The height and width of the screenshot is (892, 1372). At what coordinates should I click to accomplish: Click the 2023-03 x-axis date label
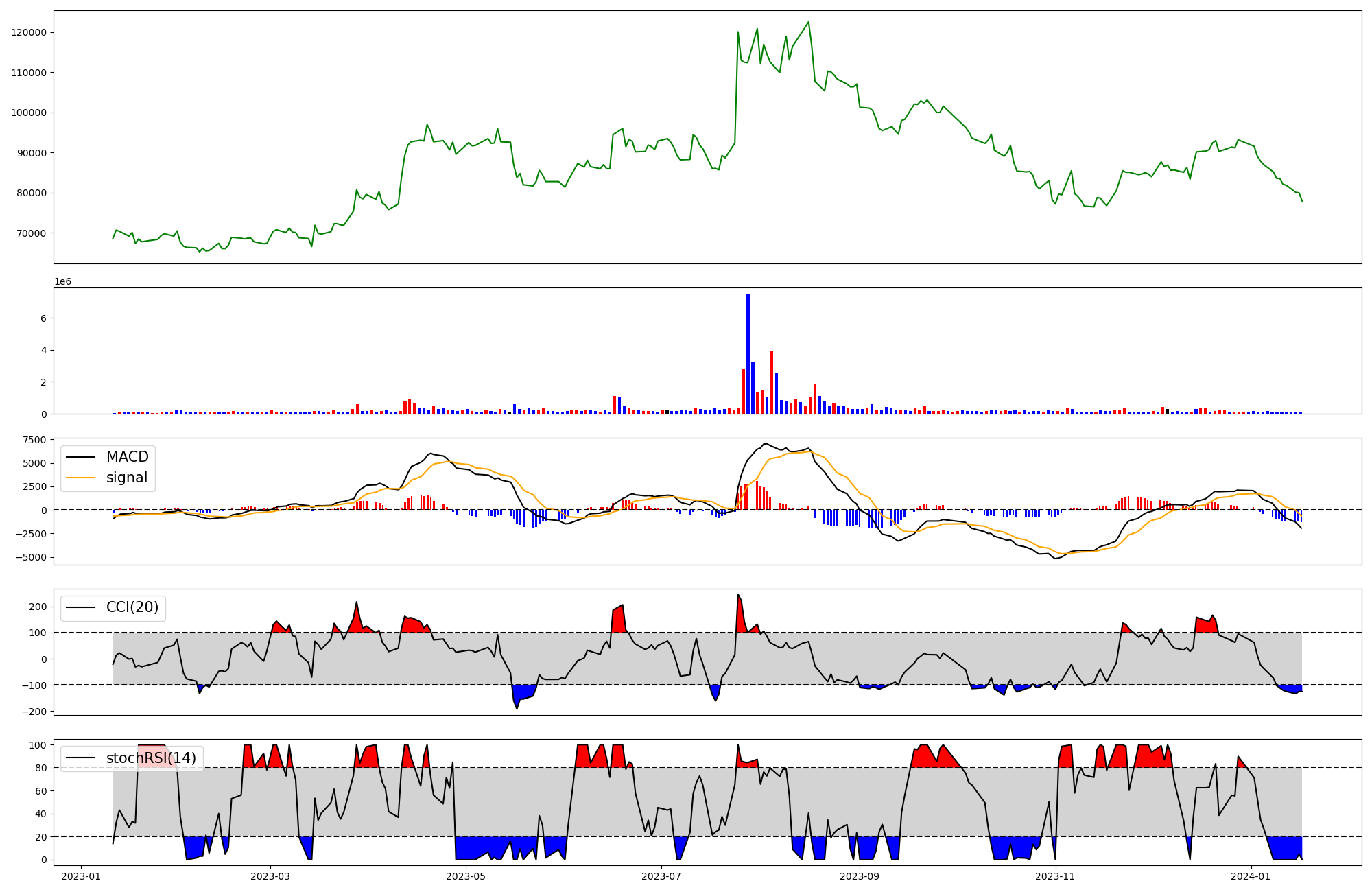coord(270,876)
